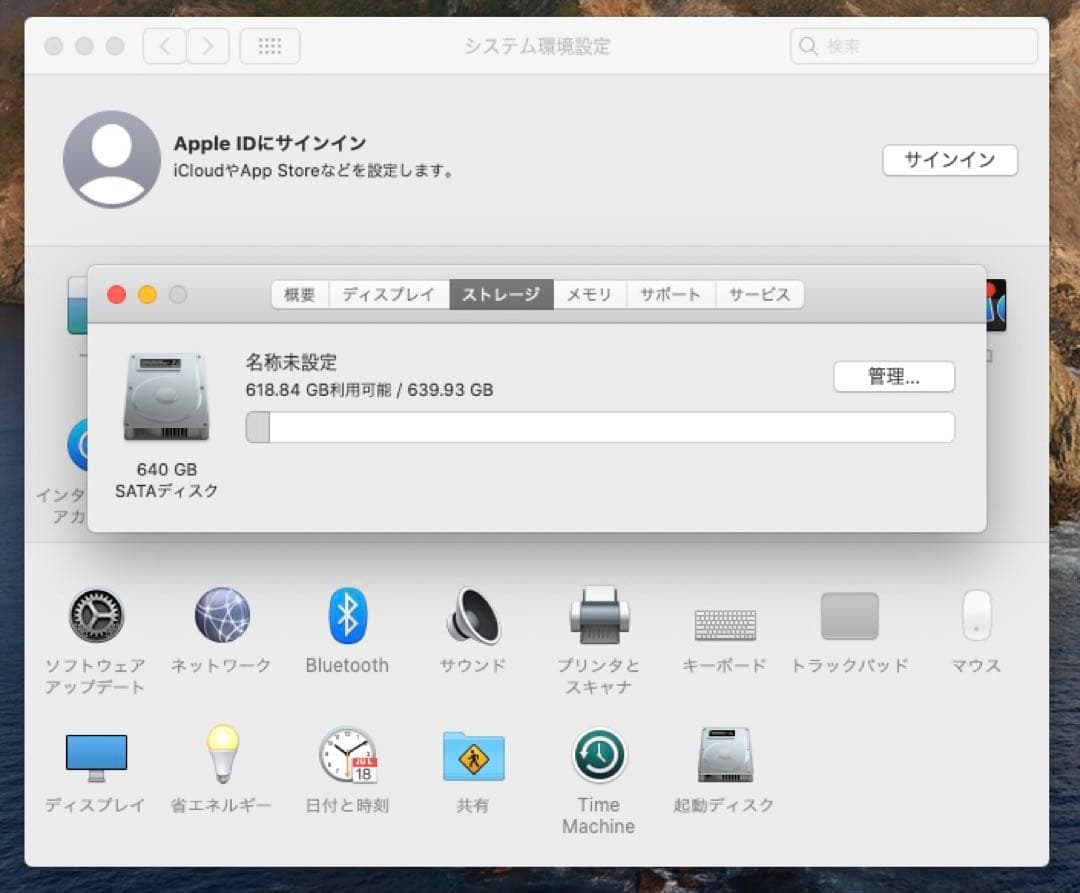Click the 管理 button to manage storage
This screenshot has width=1080, height=893.
click(x=893, y=377)
